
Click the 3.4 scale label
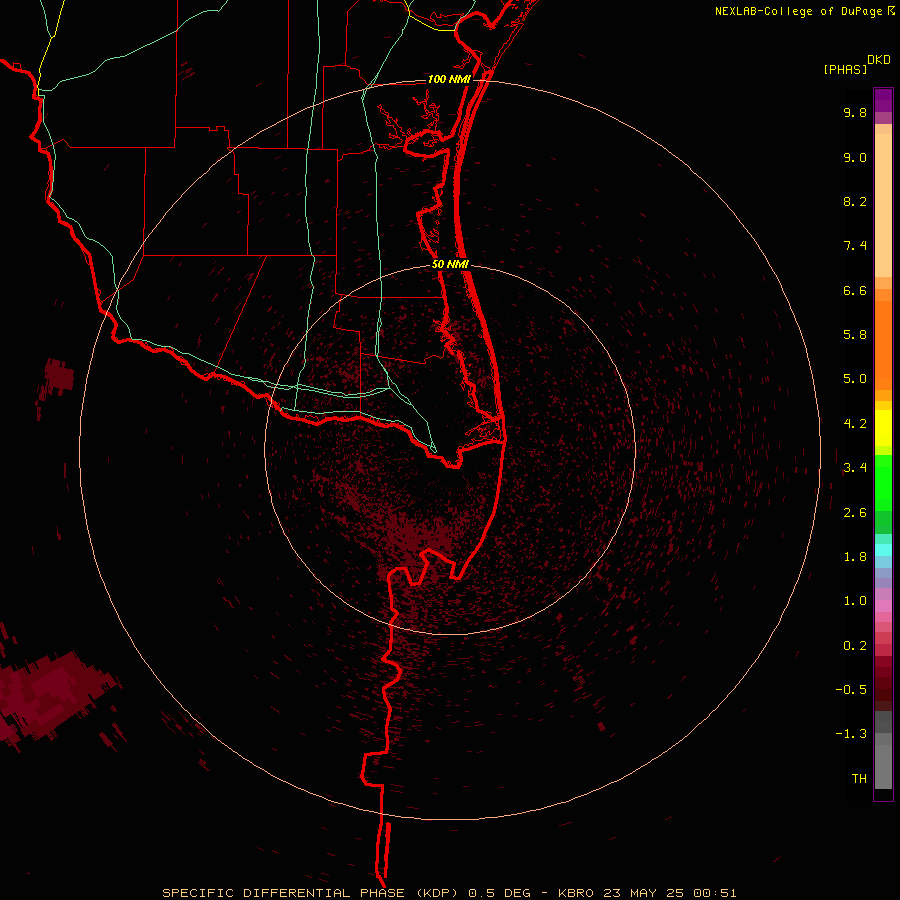click(855, 468)
